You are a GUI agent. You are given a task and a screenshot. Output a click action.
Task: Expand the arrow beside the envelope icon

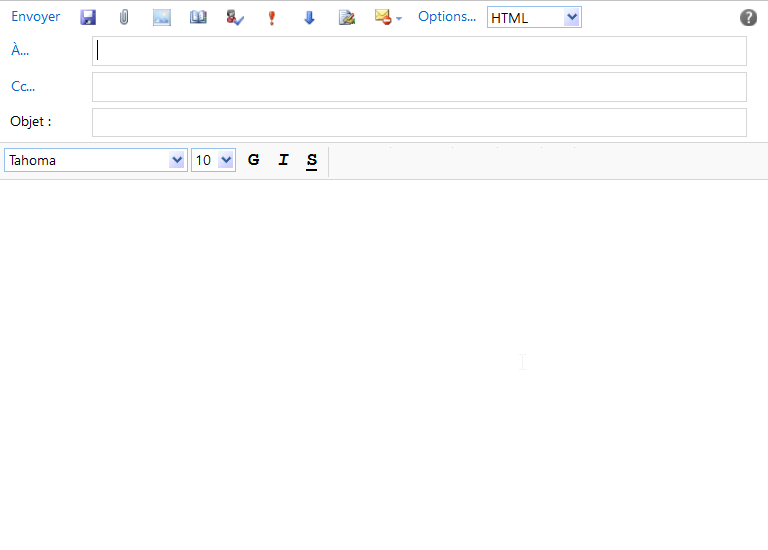click(x=399, y=19)
